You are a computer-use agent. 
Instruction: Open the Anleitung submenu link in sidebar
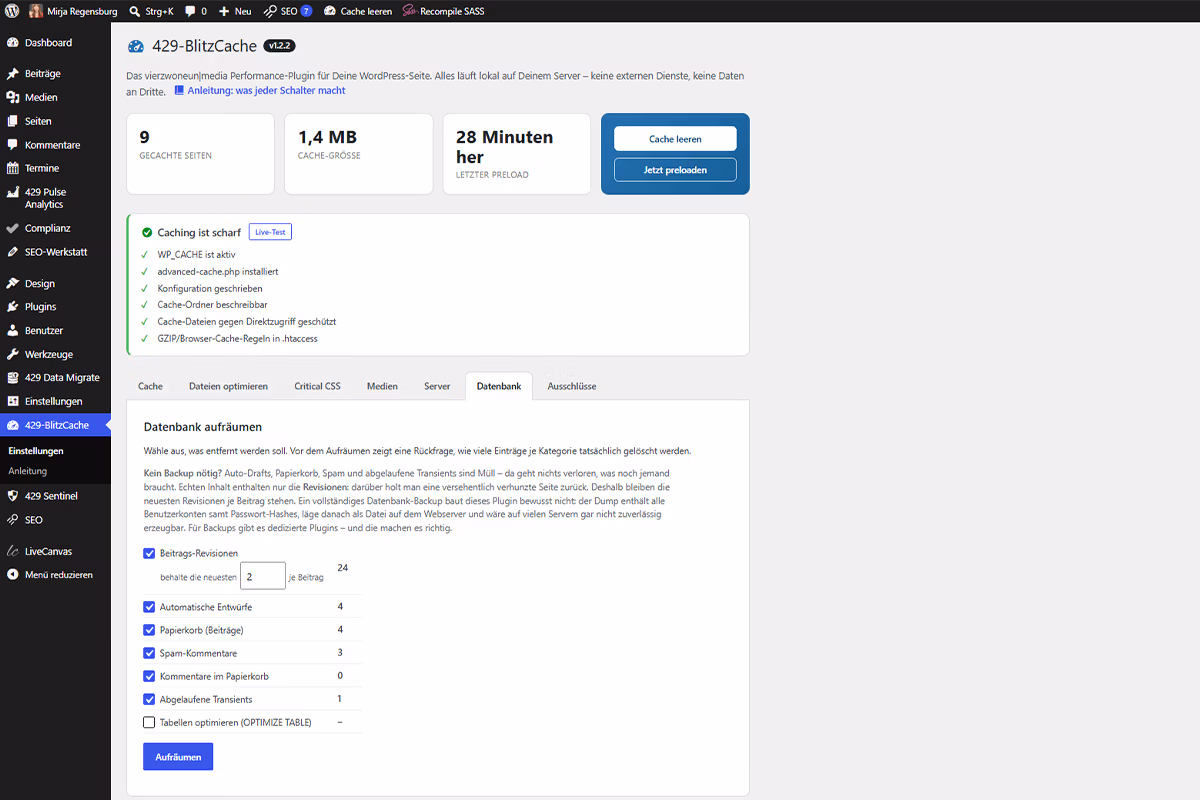point(28,471)
